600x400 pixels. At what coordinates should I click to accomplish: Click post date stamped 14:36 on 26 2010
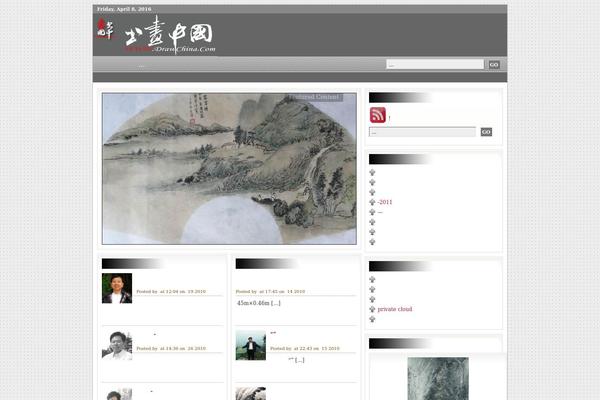171,349
